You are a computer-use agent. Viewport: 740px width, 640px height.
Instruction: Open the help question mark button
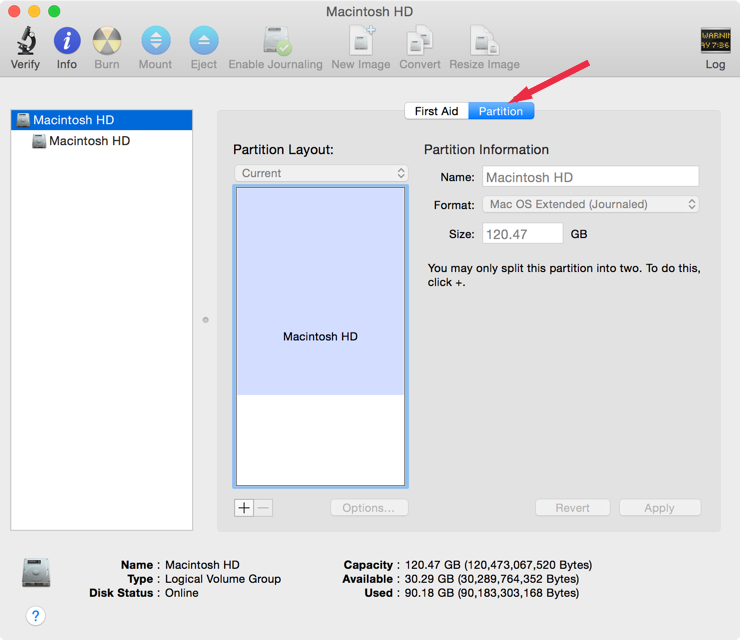tap(36, 615)
